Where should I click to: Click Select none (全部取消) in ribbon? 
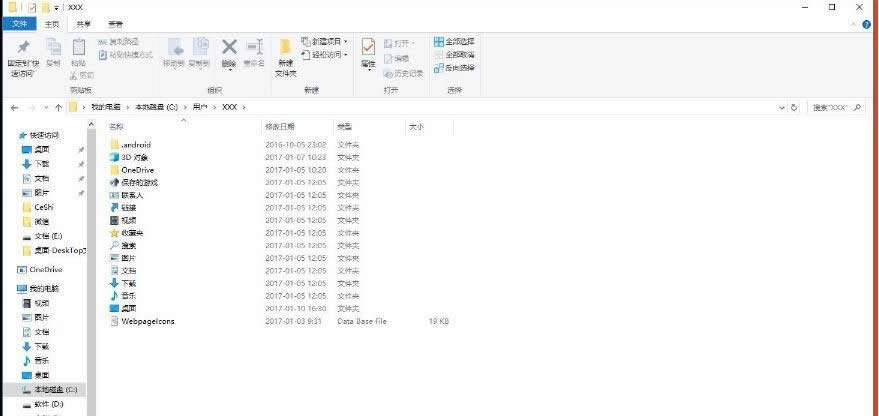pos(454,55)
